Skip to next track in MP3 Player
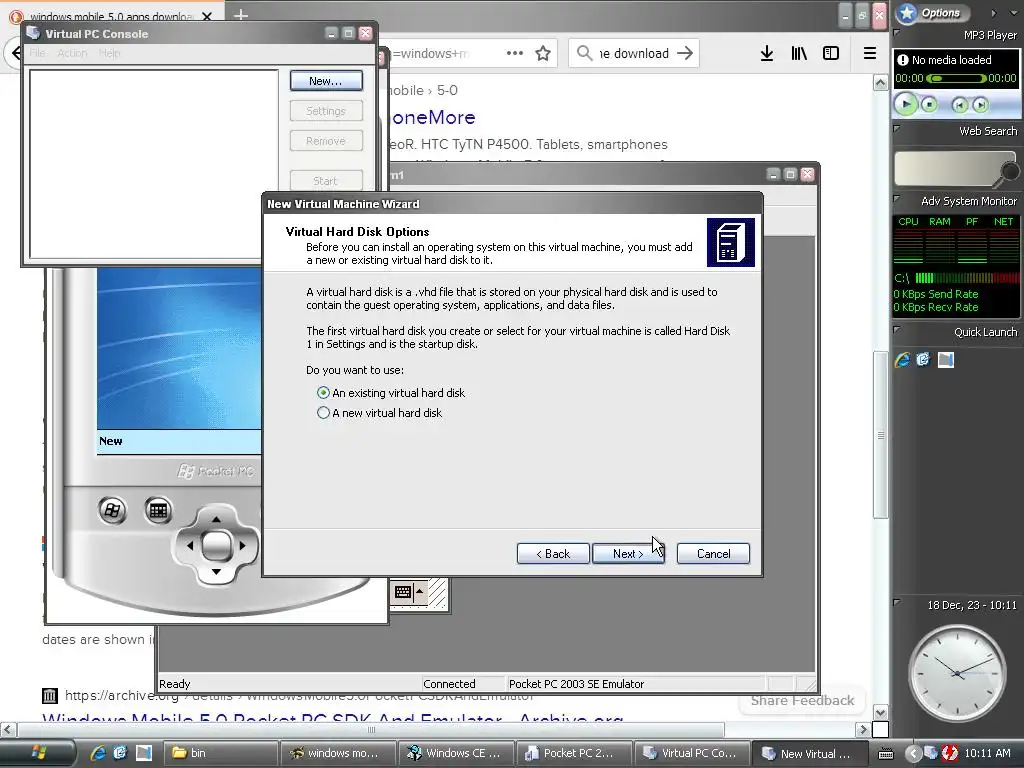The width and height of the screenshot is (1024, 768). (980, 104)
